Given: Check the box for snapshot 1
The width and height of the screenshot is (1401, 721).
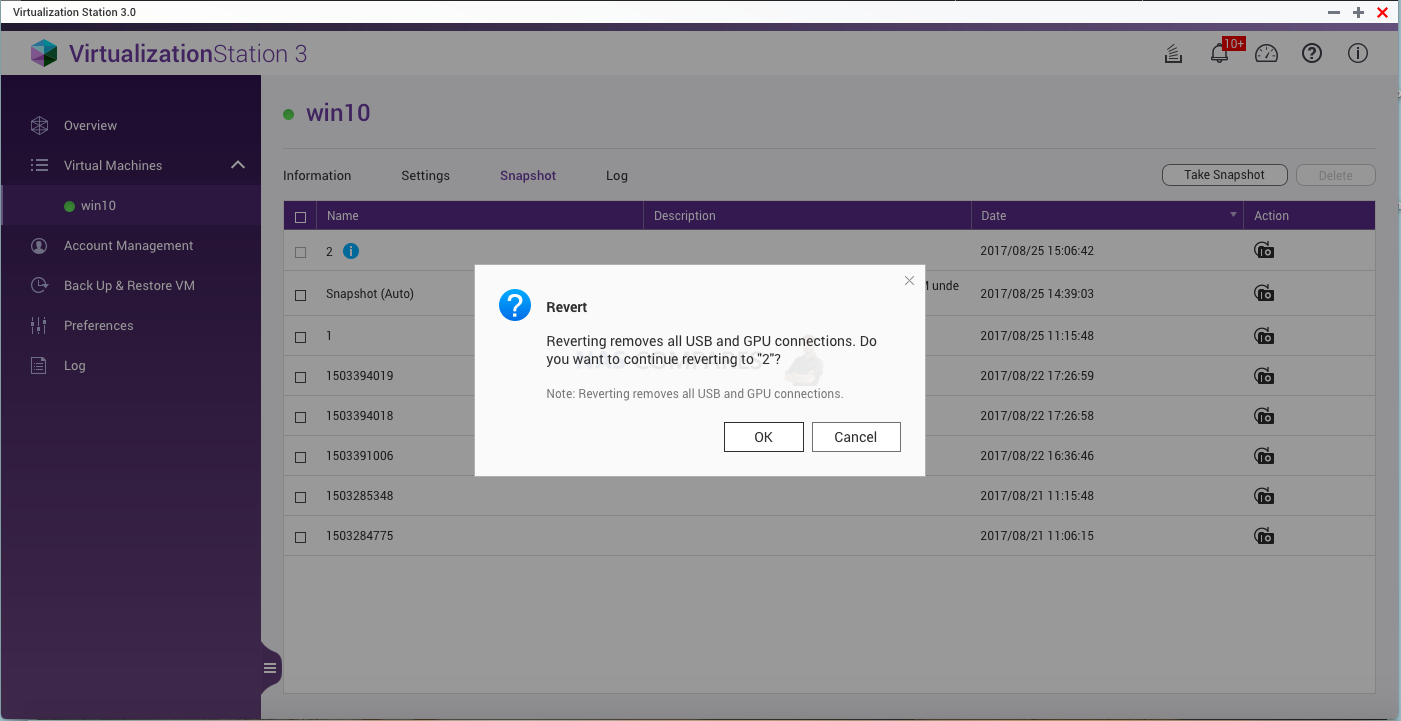Looking at the screenshot, I should [x=300, y=337].
